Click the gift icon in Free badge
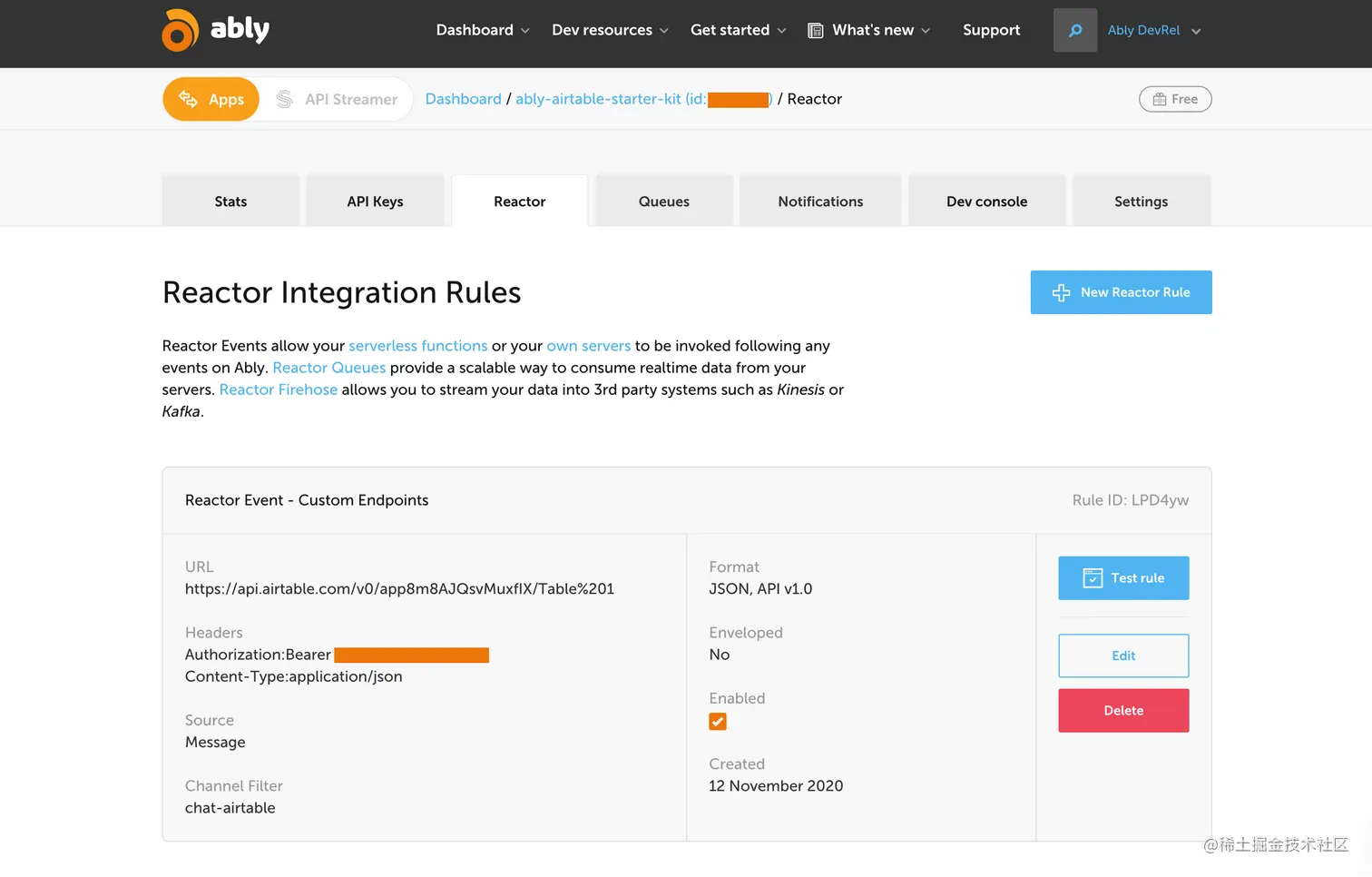Viewport: 1372px width, 877px height. pyautogui.click(x=1159, y=99)
